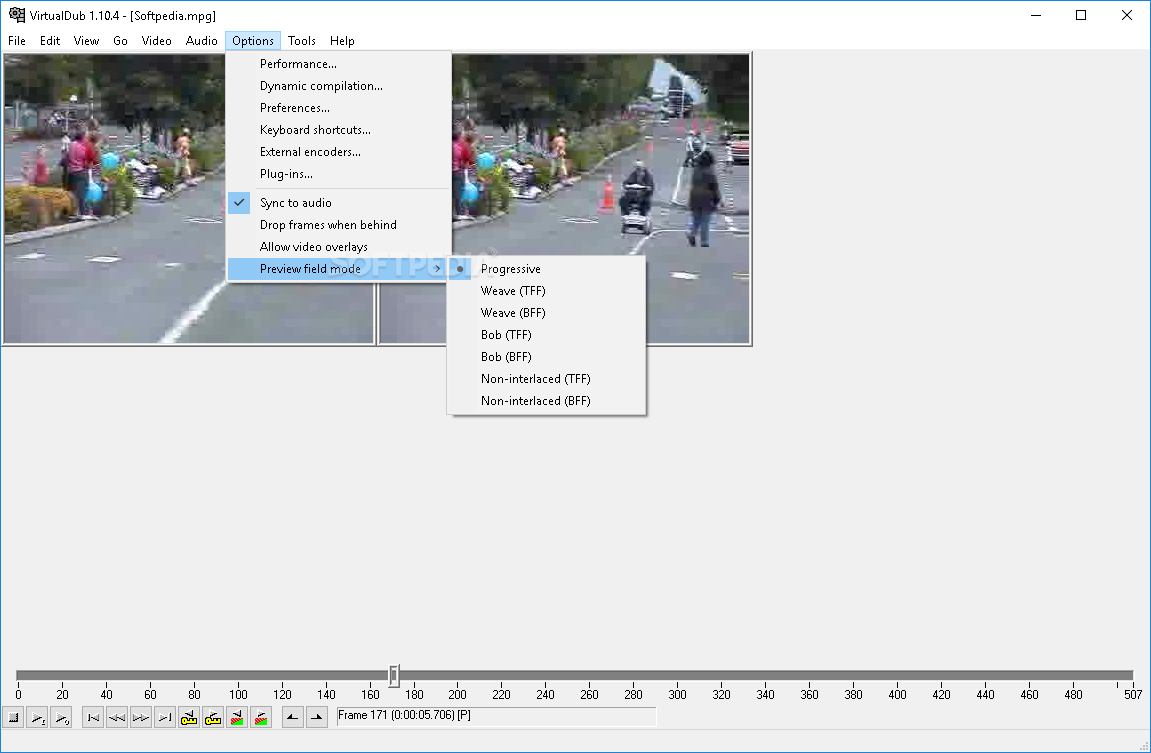The height and width of the screenshot is (753, 1151).
Task: Minimize the VirtualDub window
Action: 1036,15
